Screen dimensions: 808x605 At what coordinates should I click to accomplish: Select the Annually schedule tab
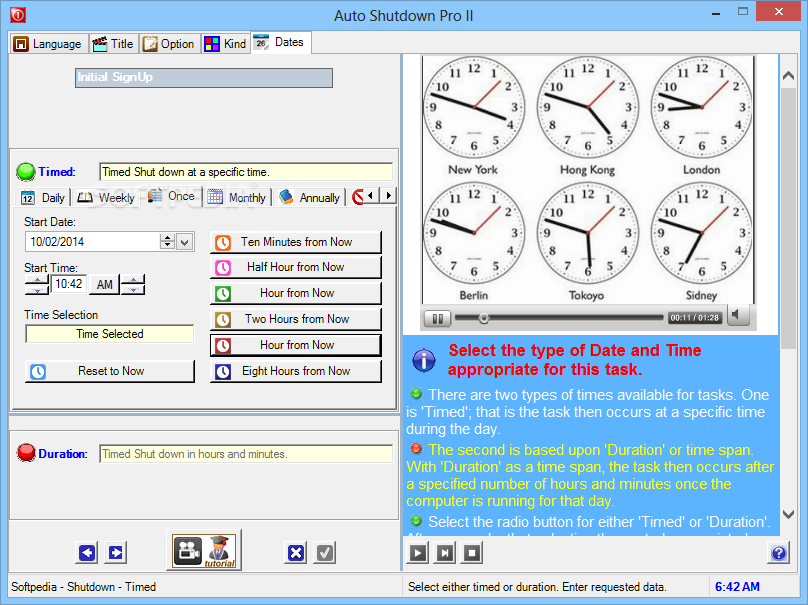[x=309, y=198]
